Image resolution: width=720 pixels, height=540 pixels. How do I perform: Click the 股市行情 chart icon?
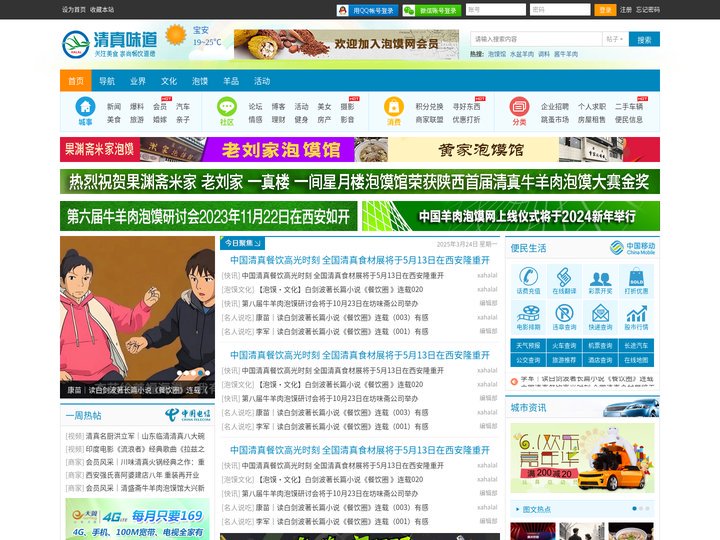(x=636, y=314)
